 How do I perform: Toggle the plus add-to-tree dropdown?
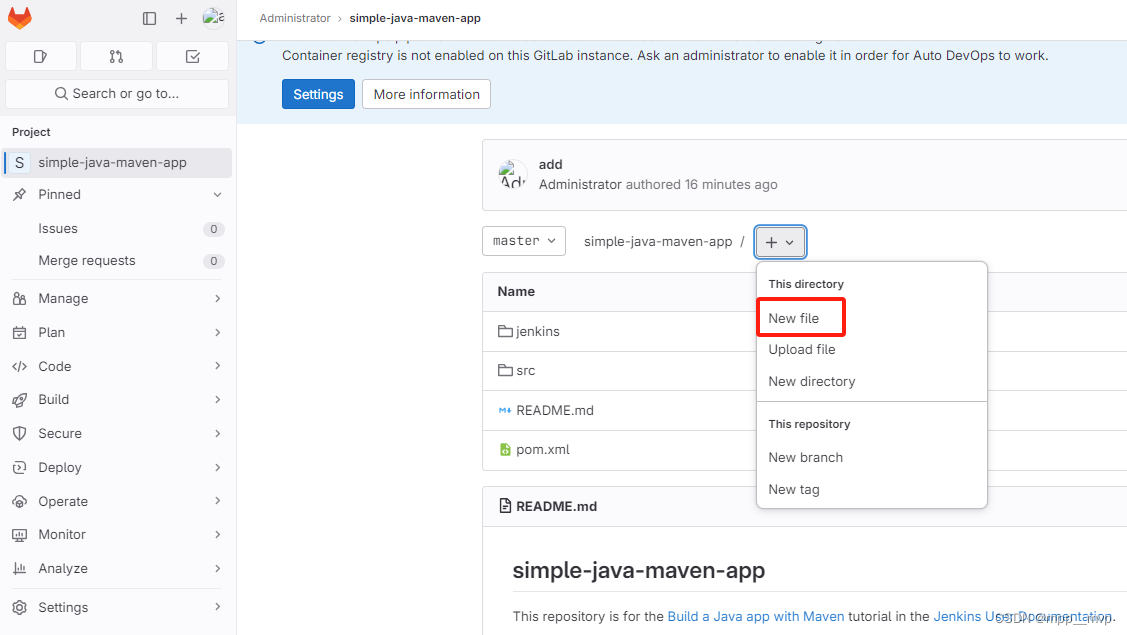coord(780,242)
